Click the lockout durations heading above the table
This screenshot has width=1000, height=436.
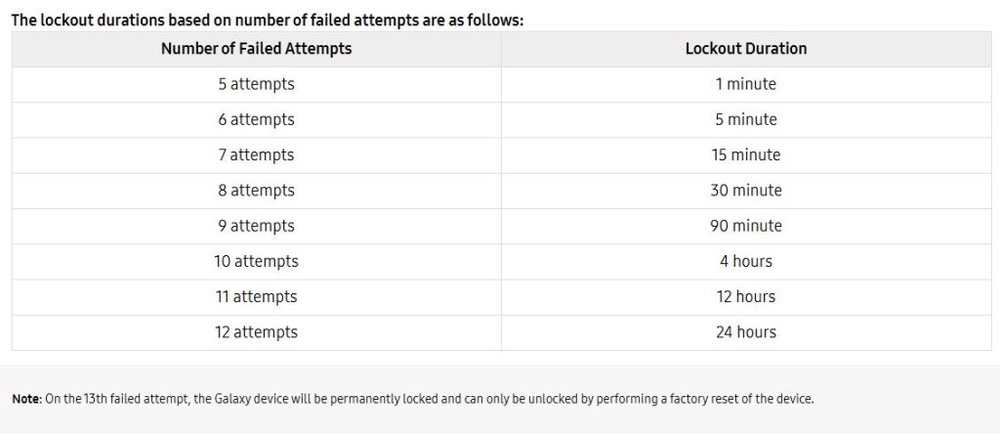point(267,20)
